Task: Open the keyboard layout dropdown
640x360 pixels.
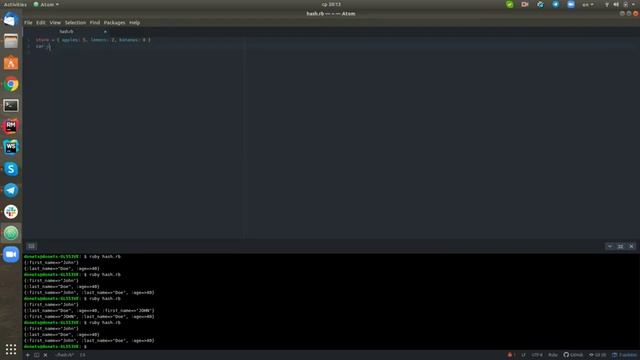Action: point(588,4)
